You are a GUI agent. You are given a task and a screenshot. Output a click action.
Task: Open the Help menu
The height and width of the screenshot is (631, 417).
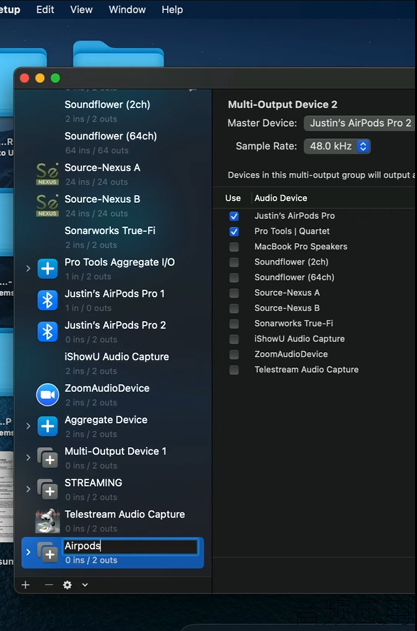pyautogui.click(x=172, y=9)
